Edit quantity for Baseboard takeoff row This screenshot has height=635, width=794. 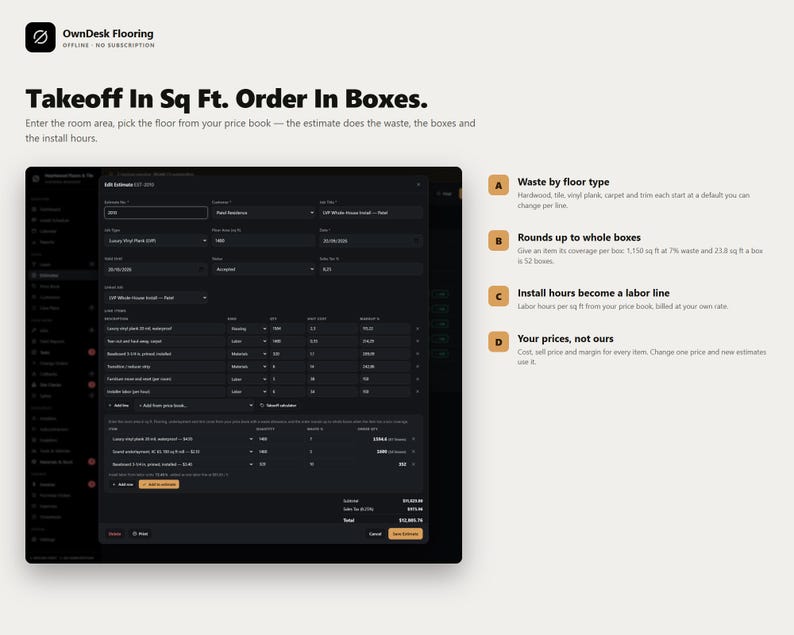(x=280, y=464)
